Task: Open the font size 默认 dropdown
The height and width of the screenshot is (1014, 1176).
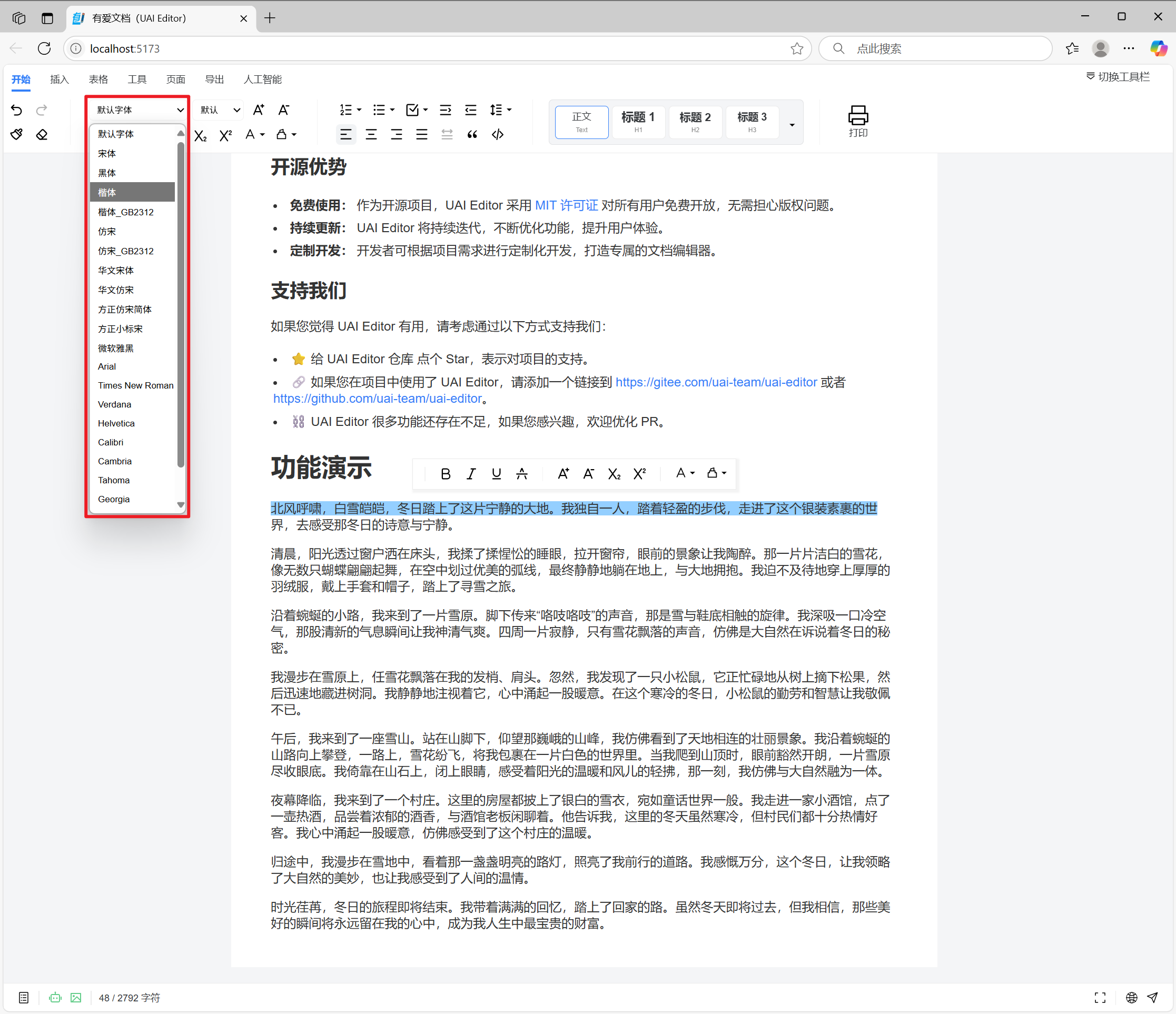Action: coord(220,110)
